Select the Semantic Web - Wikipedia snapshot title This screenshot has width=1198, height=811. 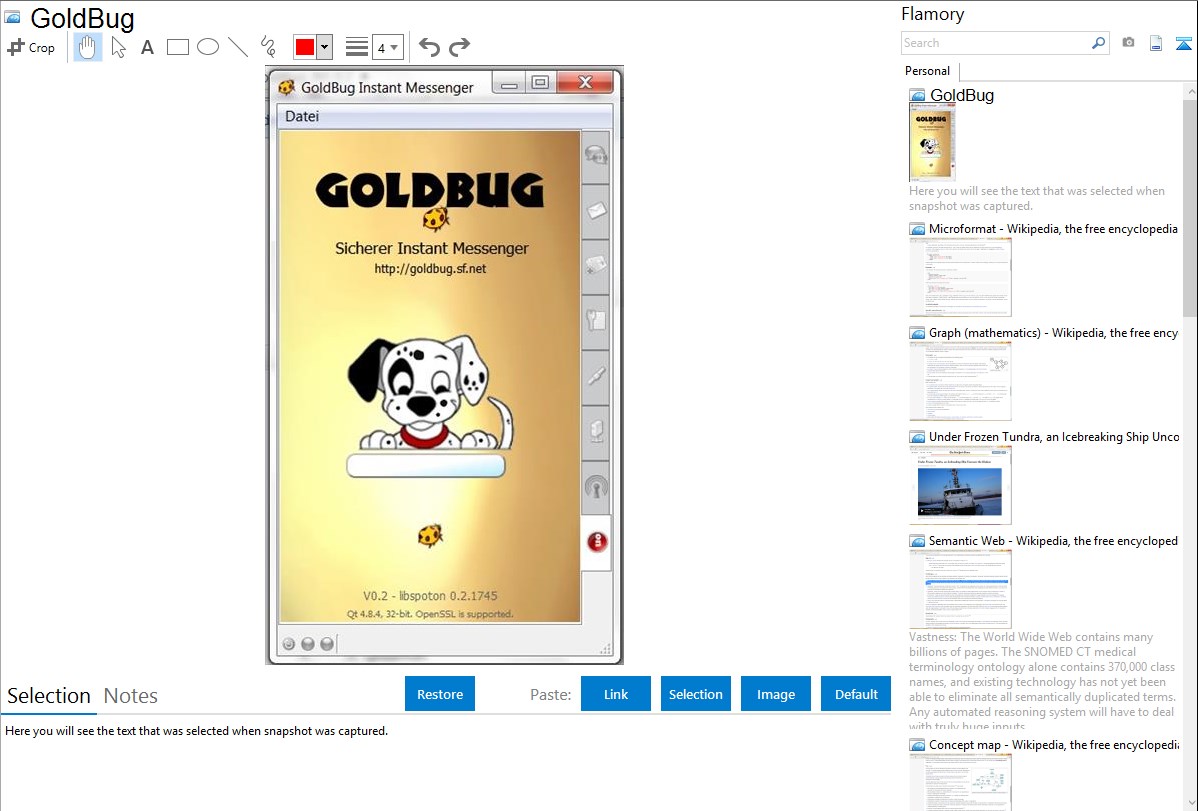1053,540
